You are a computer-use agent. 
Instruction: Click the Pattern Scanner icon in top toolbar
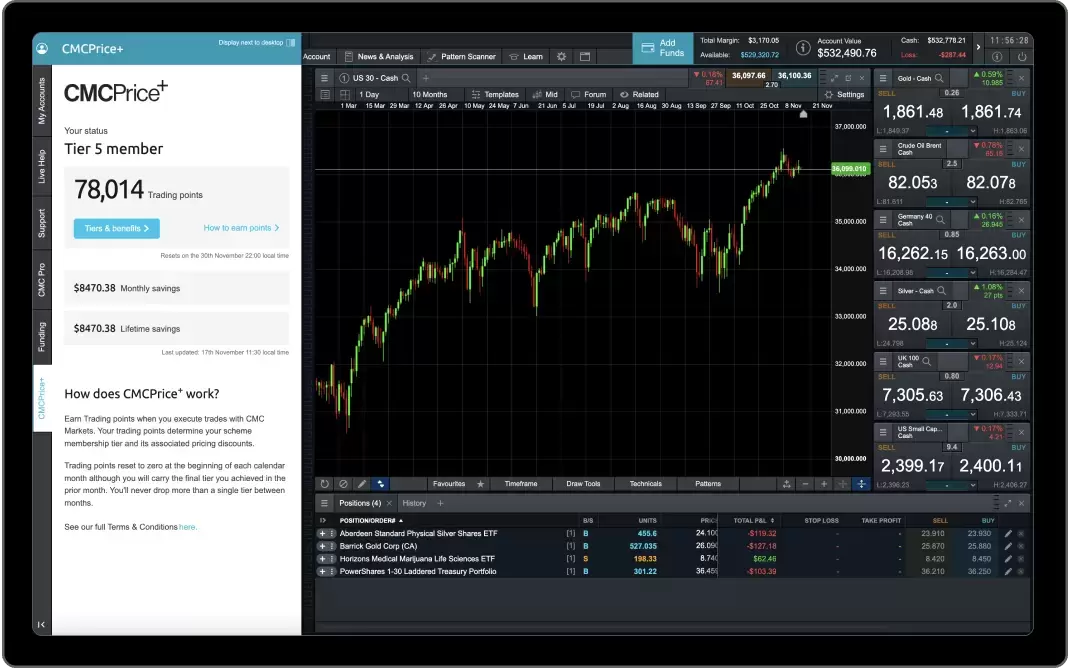[x=433, y=57]
